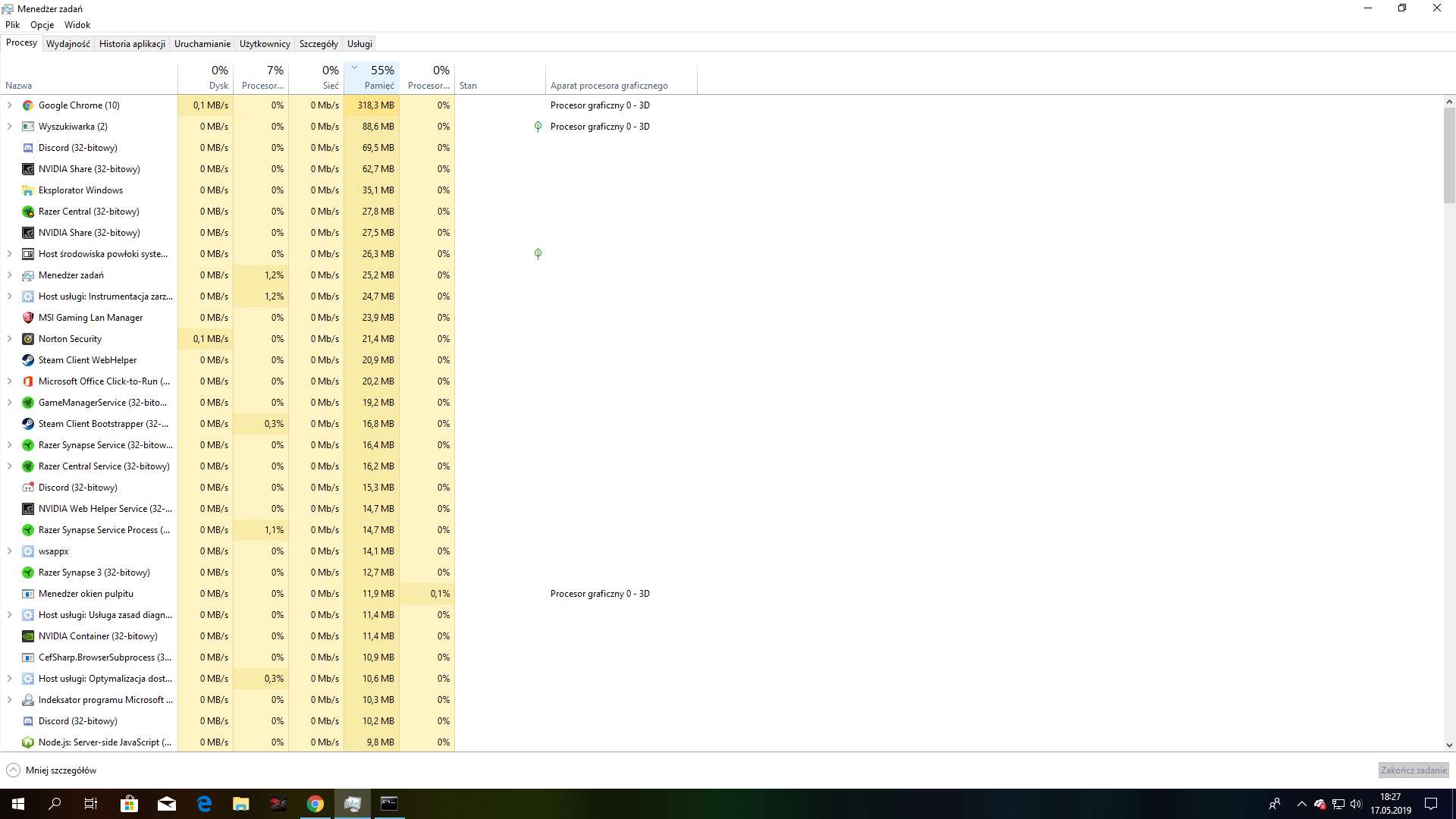Click the NVIDIA Container process icon
The image size is (1456, 819).
tap(28, 636)
